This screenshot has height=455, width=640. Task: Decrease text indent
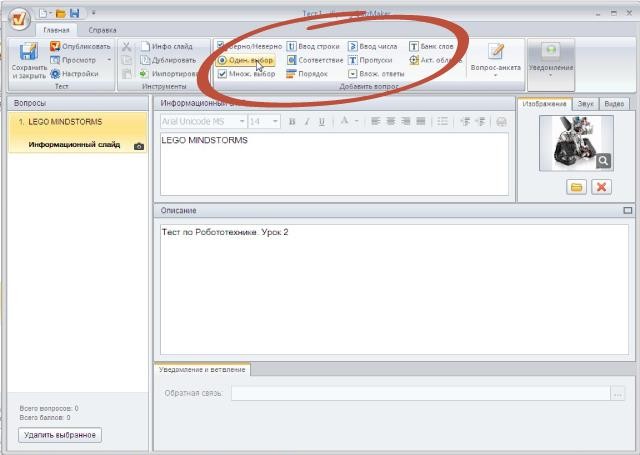(x=465, y=121)
